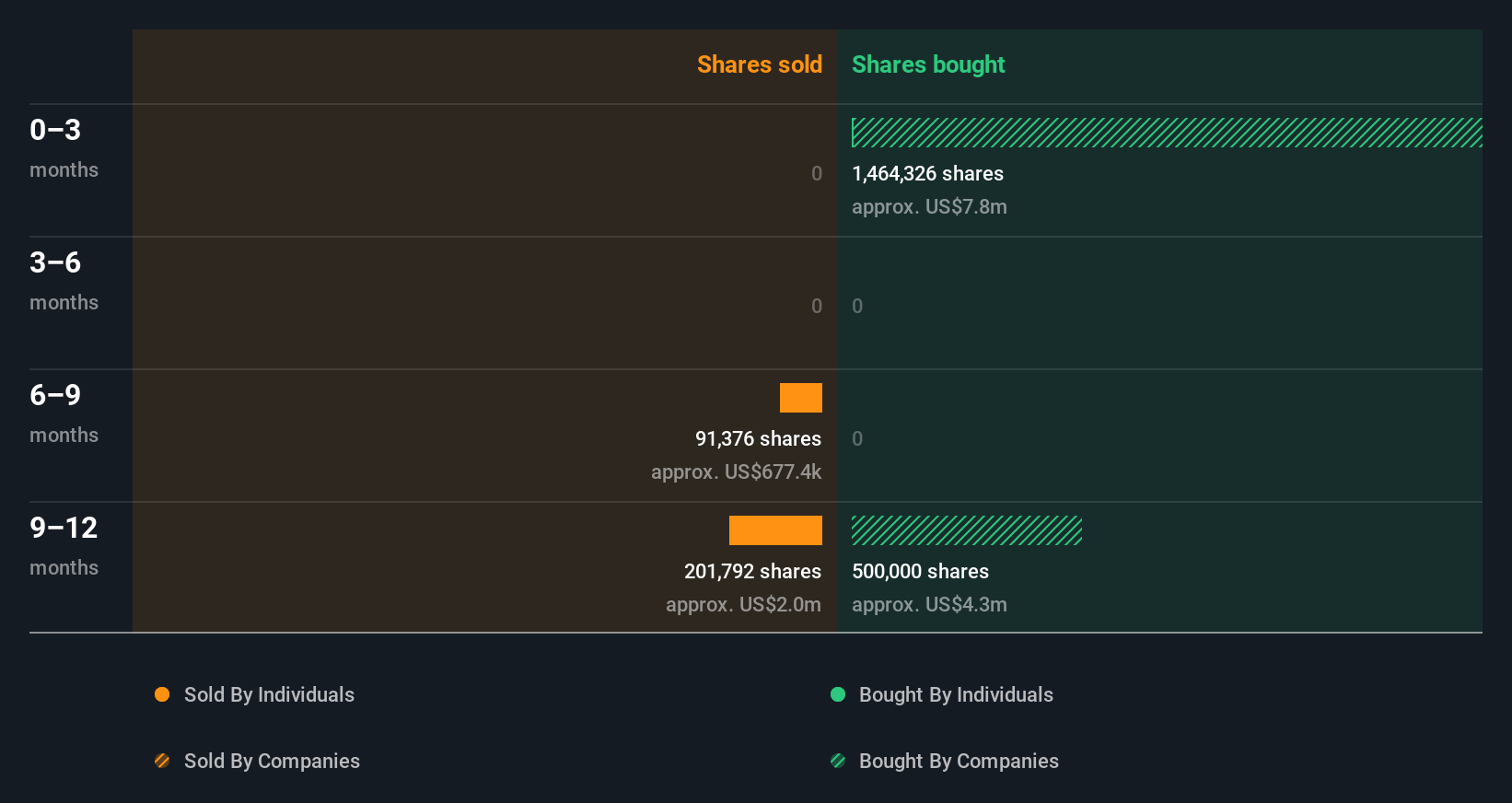This screenshot has height=803, width=1512.
Task: Click the 9–12 months orange sold bar
Action: [x=775, y=530]
